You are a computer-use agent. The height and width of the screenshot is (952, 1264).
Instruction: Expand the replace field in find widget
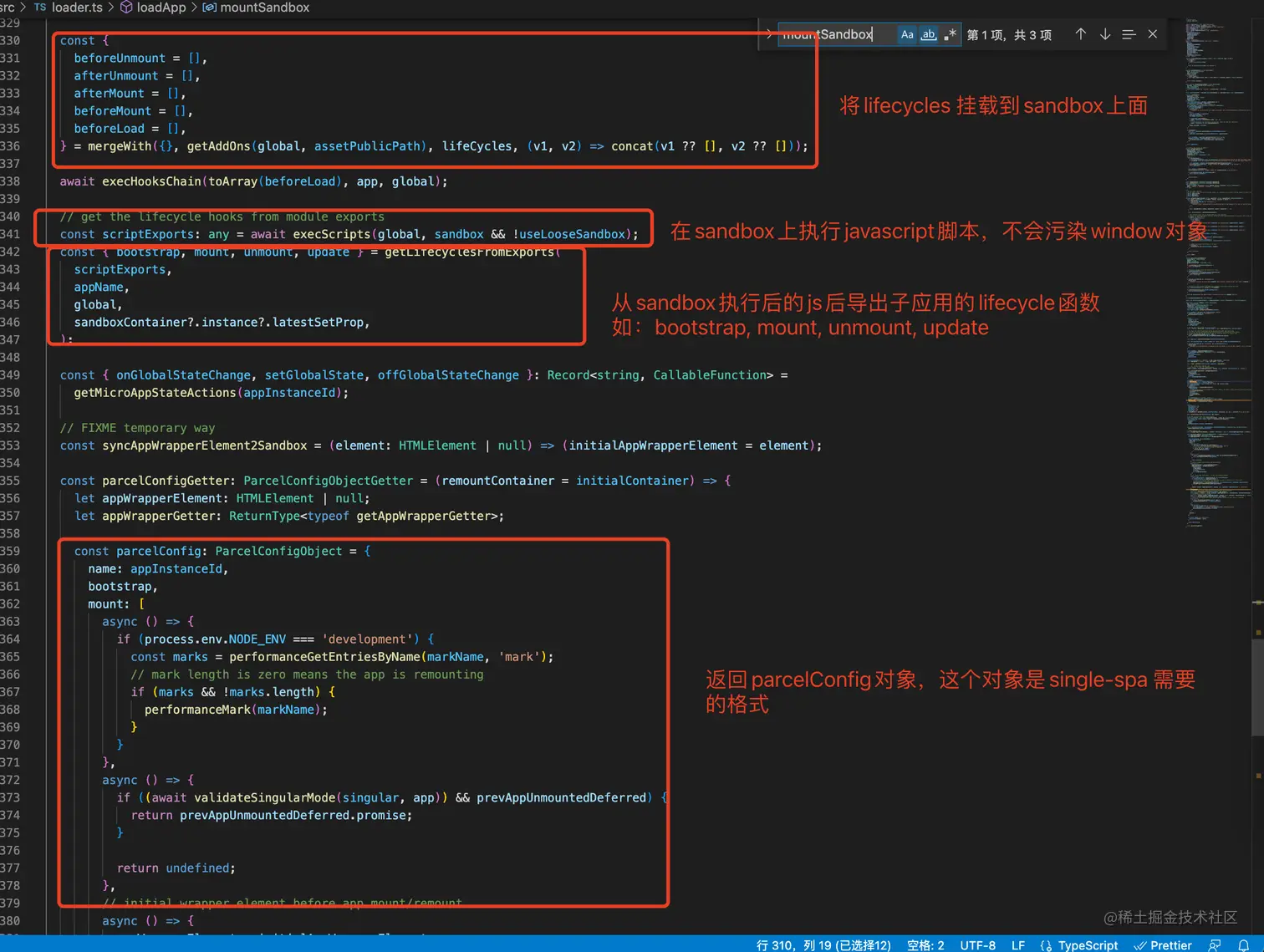coord(768,34)
